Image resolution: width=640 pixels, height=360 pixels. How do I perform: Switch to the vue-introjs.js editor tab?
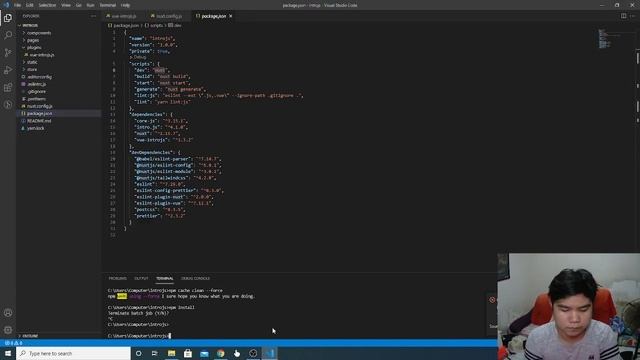(123, 16)
